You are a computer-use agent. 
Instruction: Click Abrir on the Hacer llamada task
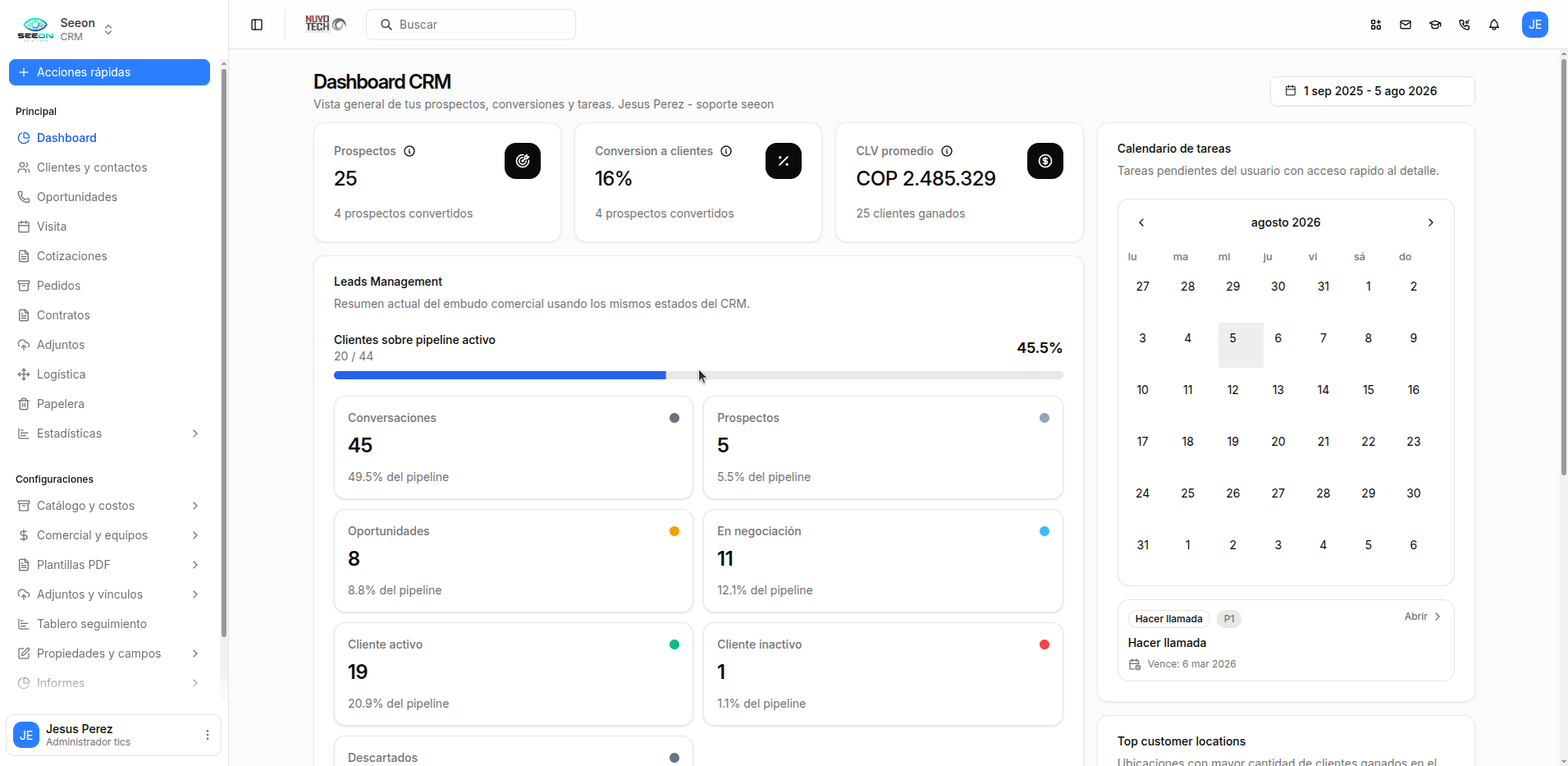click(1422, 617)
